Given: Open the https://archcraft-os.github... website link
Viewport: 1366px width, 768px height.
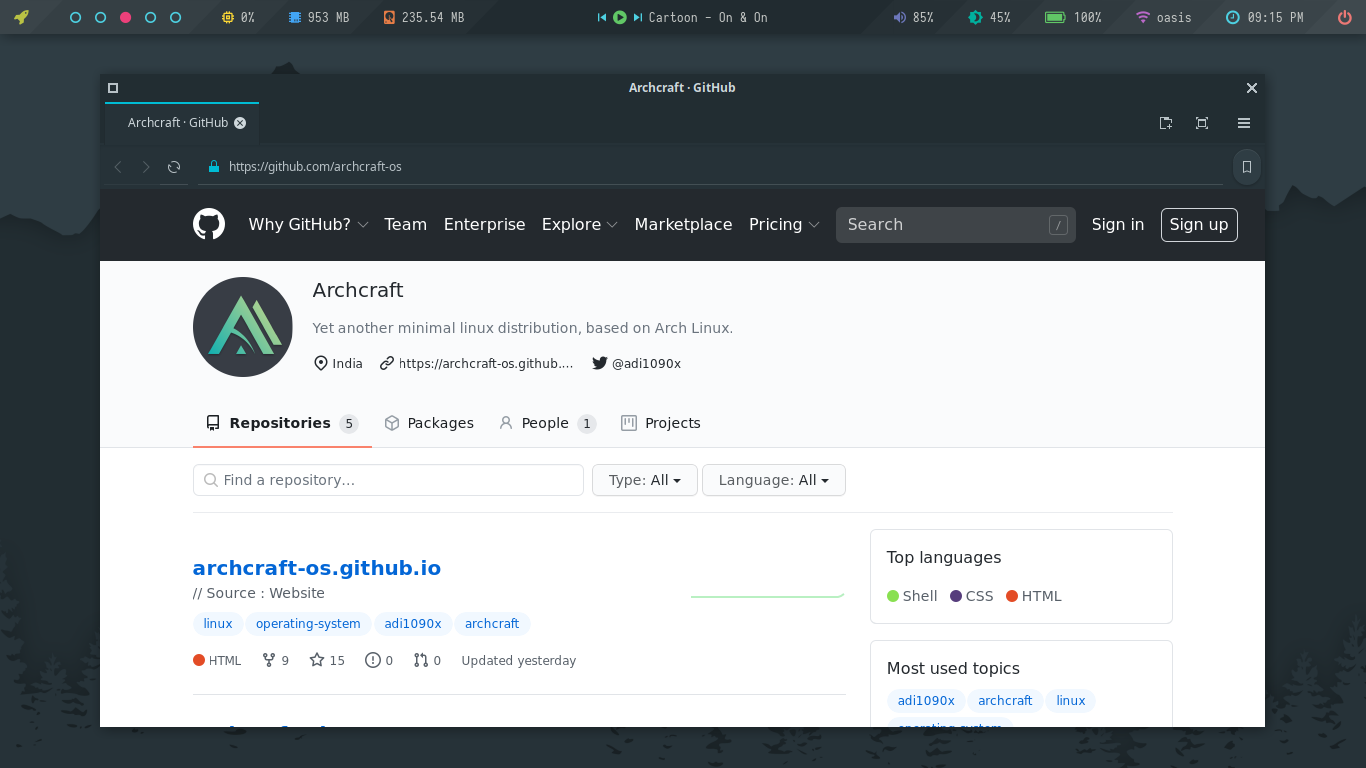Looking at the screenshot, I should tap(486, 363).
